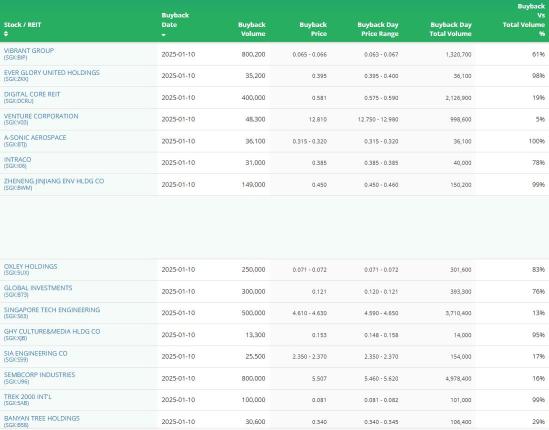Select the date 2025-01-10 in Intraco row

178,163
